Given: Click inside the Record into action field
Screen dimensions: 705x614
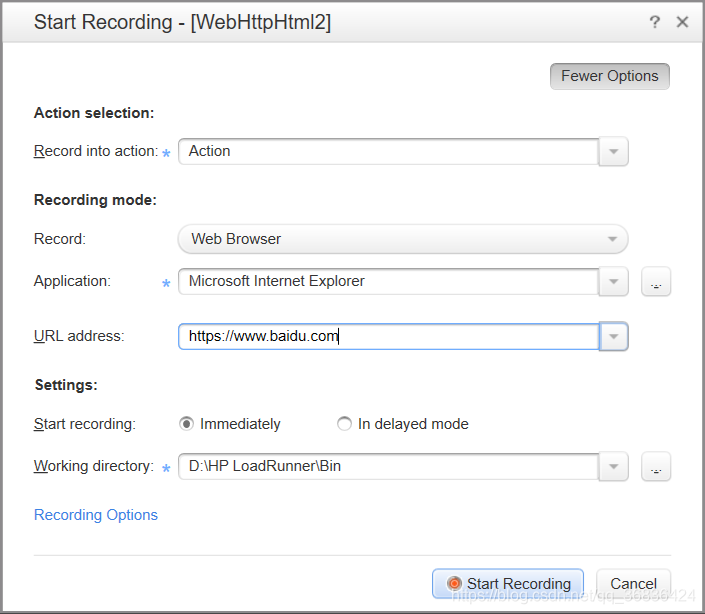Looking at the screenshot, I should [388, 151].
